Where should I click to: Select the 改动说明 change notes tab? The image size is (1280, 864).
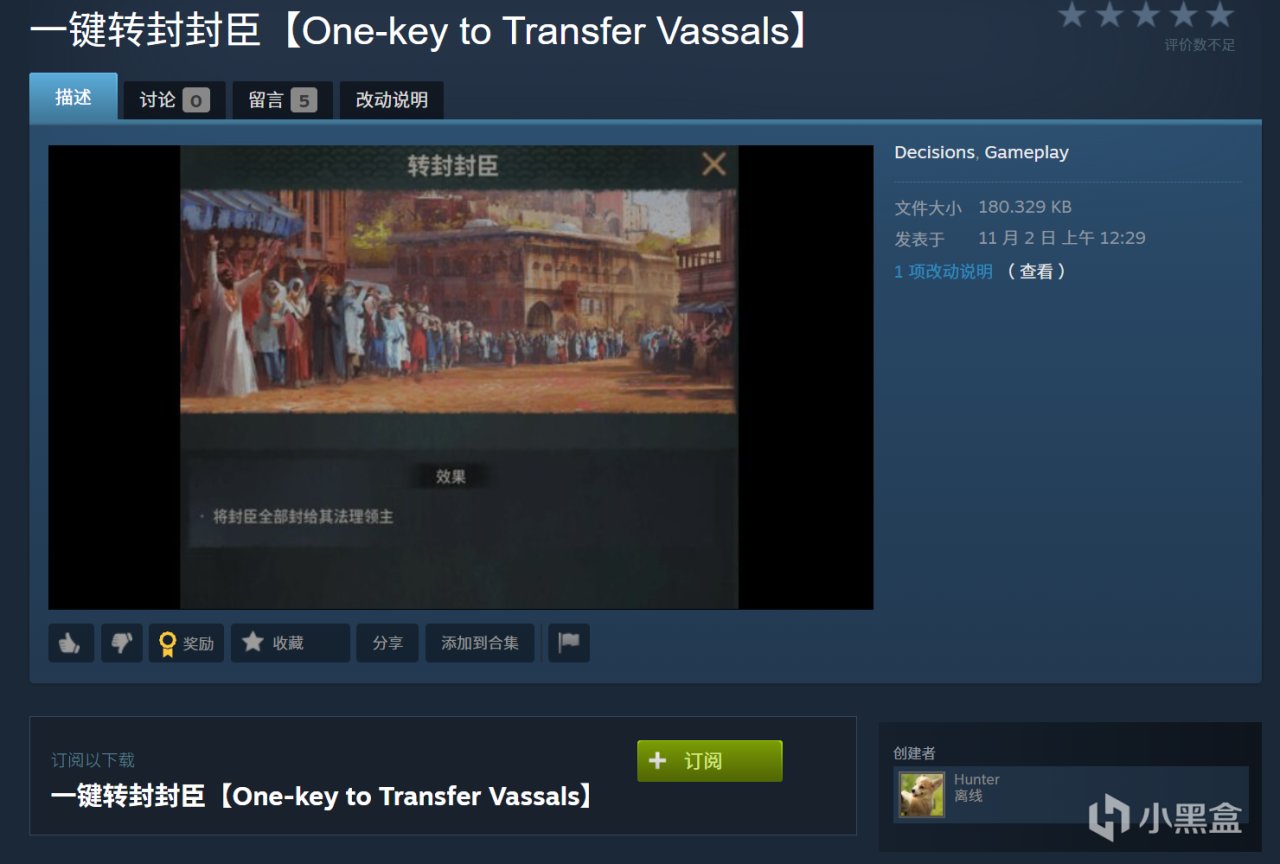click(392, 100)
